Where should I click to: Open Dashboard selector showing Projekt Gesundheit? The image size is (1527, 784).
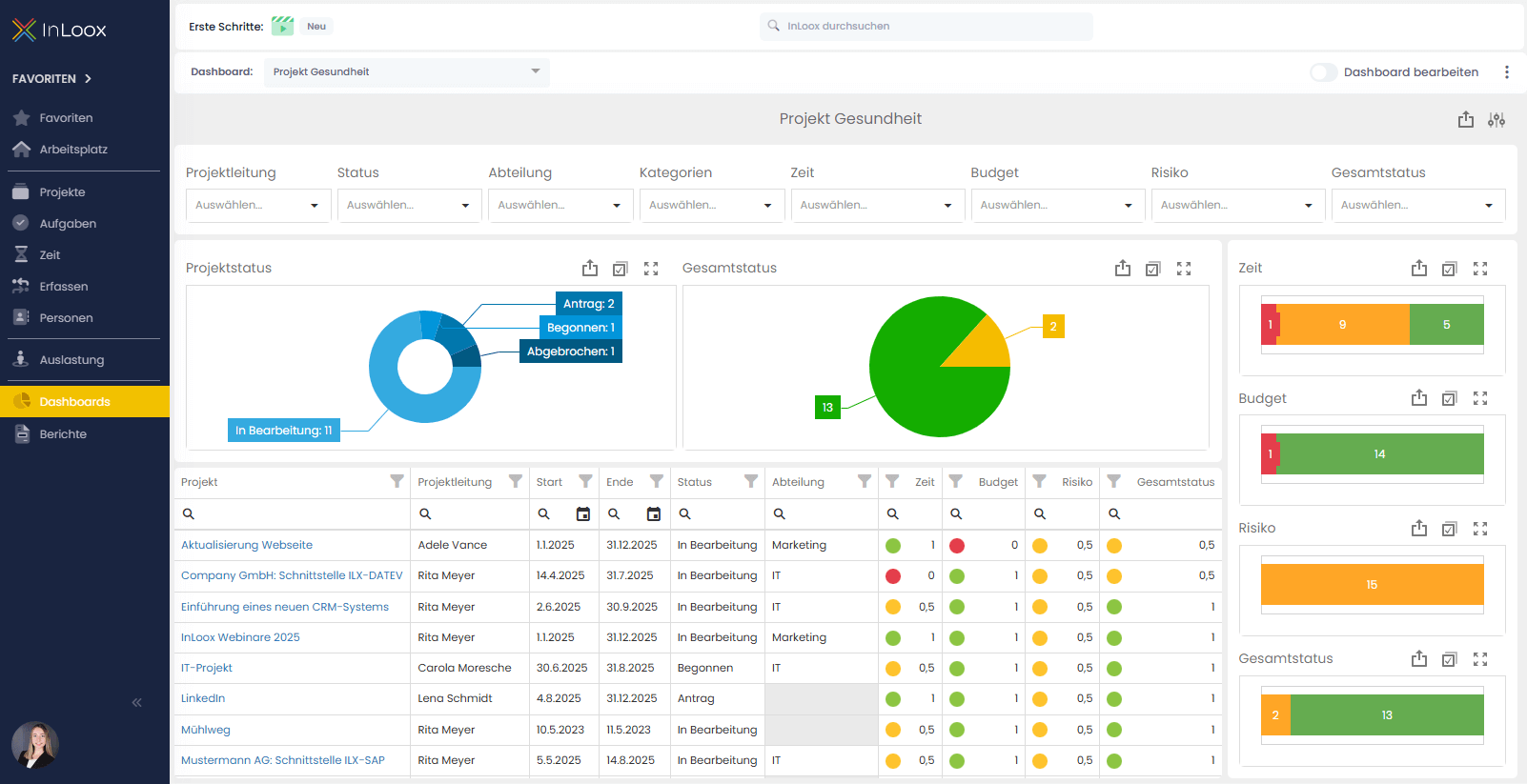pos(406,72)
